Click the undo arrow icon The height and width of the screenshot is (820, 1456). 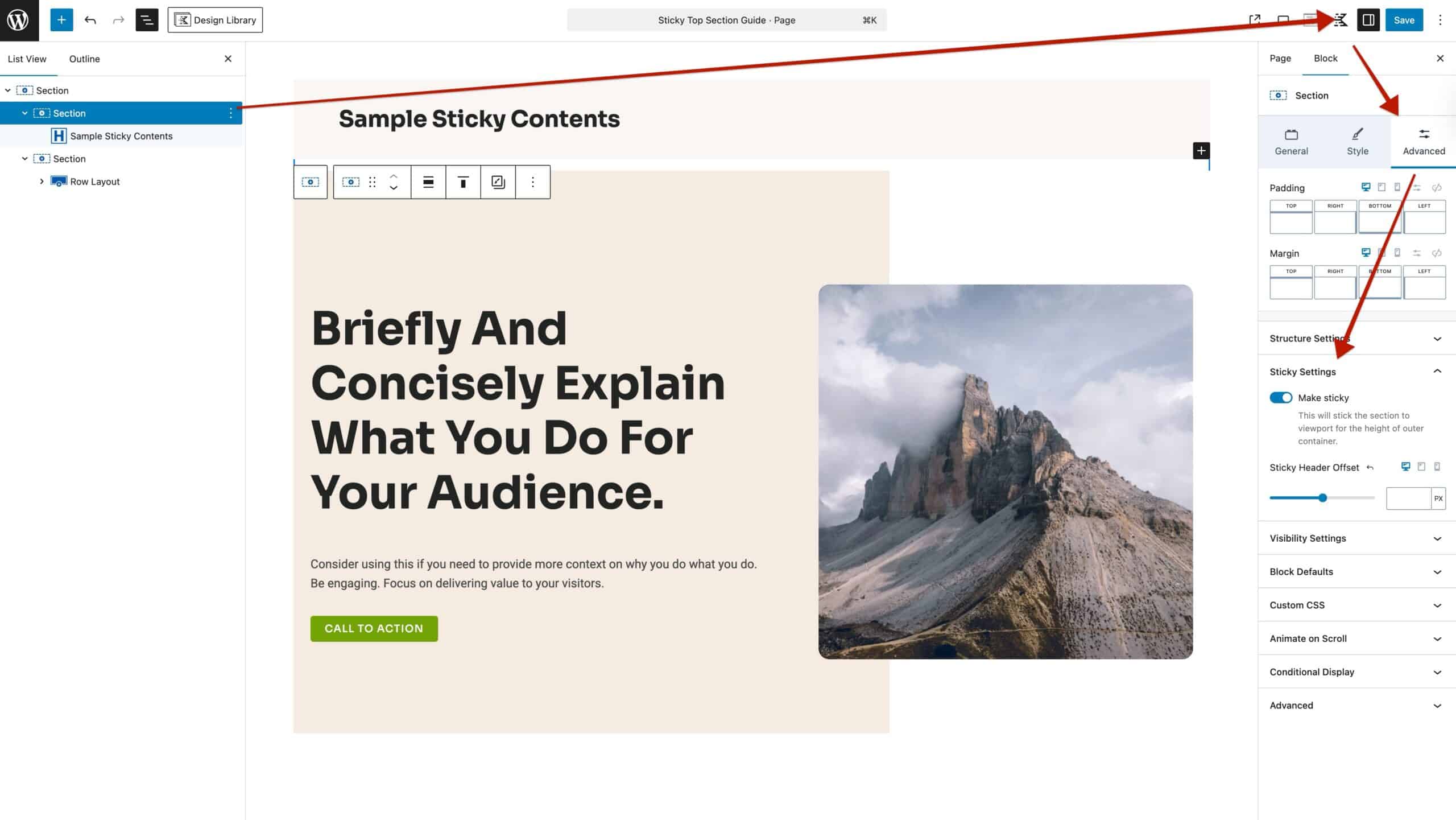click(x=90, y=20)
